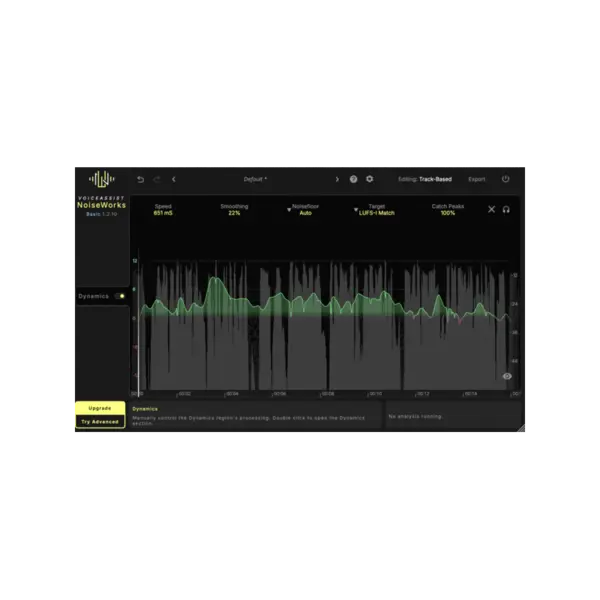The width and height of the screenshot is (600, 600).
Task: Select the Dynamics section label
Action: coord(93,296)
